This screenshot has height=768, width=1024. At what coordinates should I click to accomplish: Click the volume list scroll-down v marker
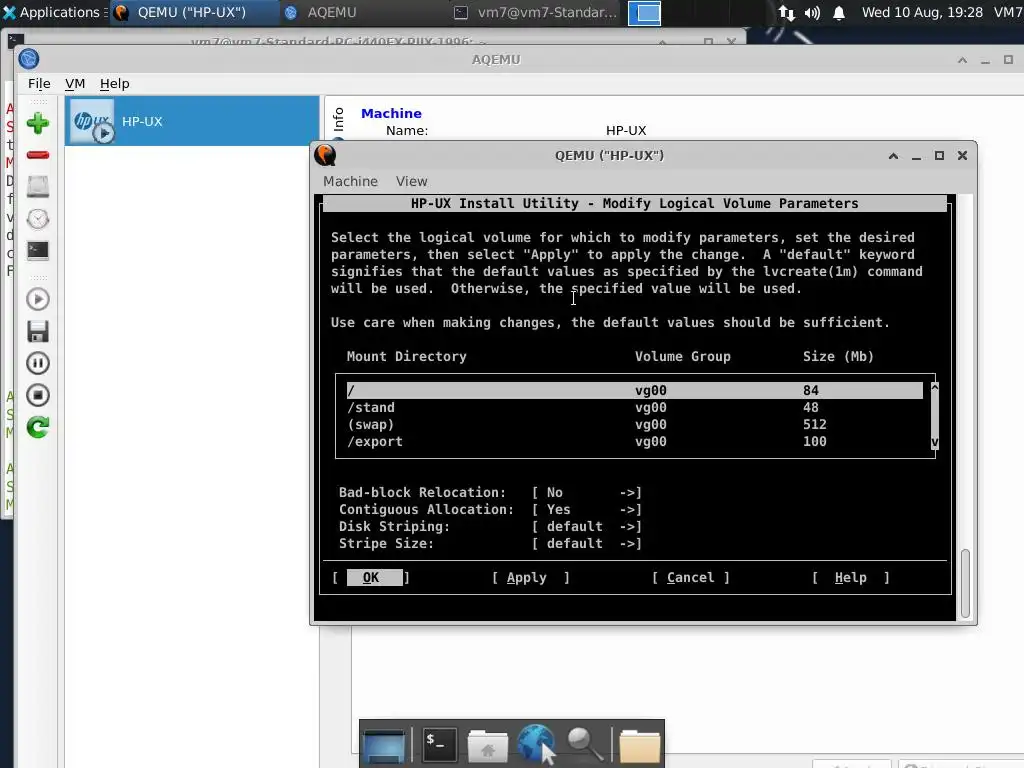pyautogui.click(x=935, y=442)
